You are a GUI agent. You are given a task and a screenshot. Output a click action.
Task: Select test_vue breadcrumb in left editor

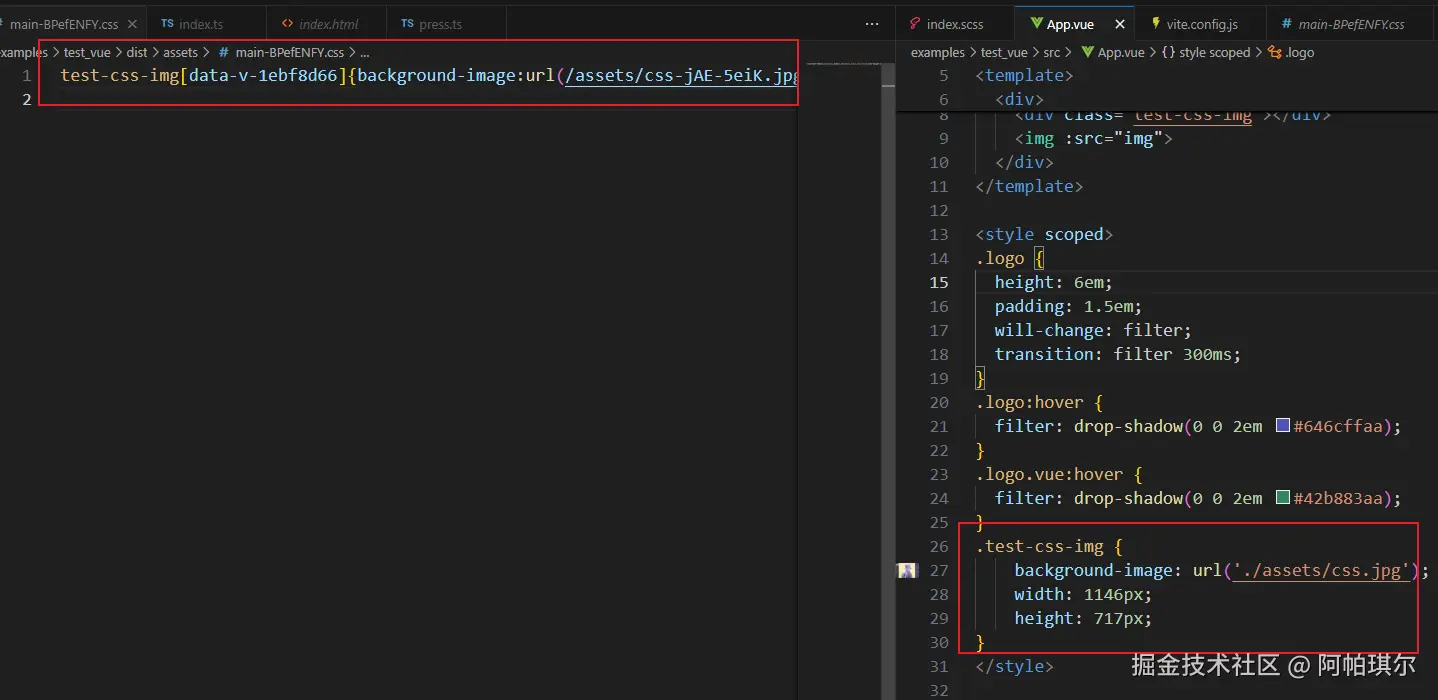click(x=87, y=52)
